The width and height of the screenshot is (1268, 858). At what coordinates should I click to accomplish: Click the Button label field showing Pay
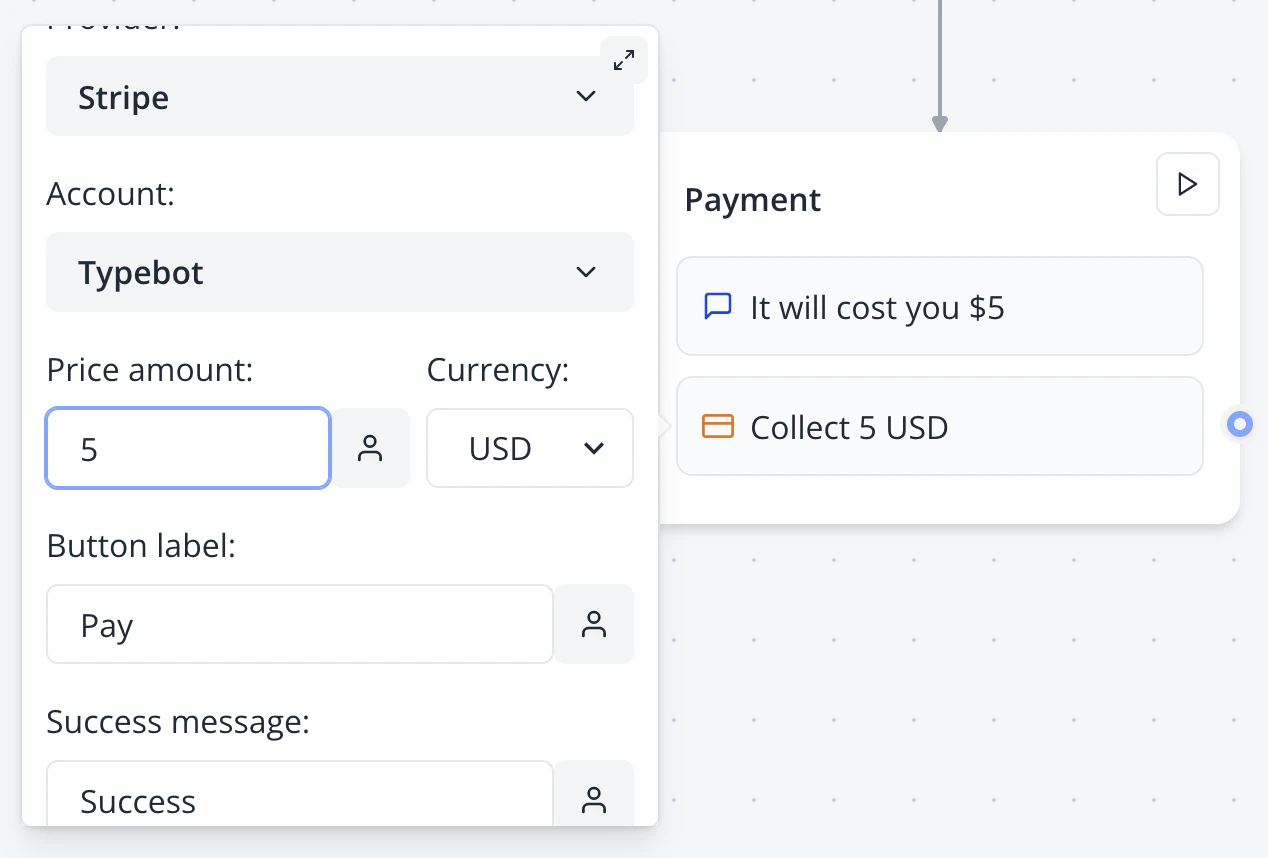click(299, 624)
